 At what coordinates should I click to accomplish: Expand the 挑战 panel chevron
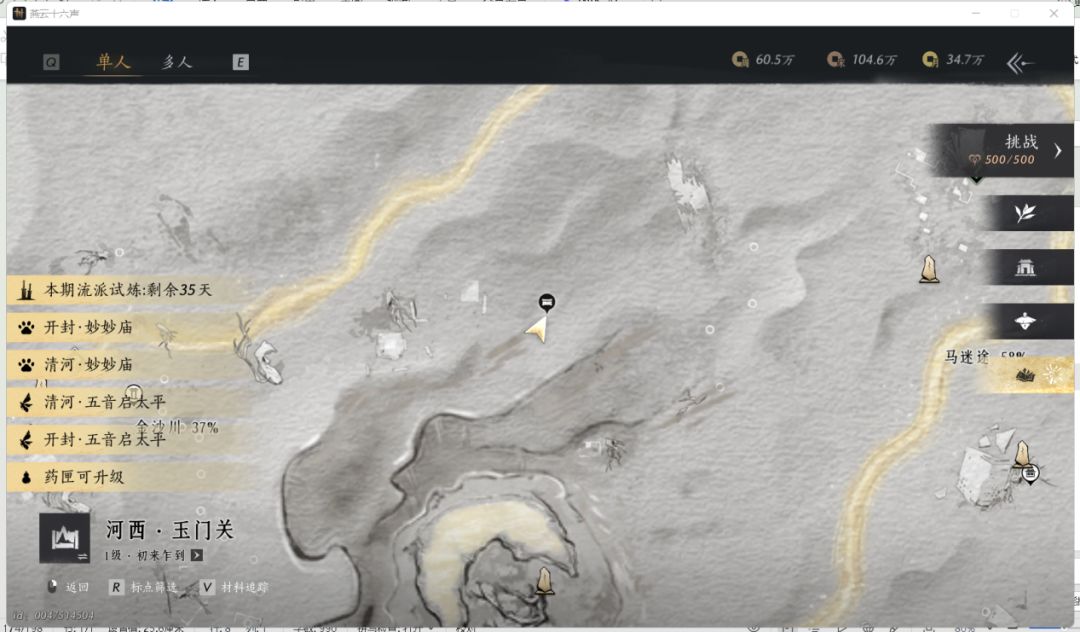(x=1058, y=151)
